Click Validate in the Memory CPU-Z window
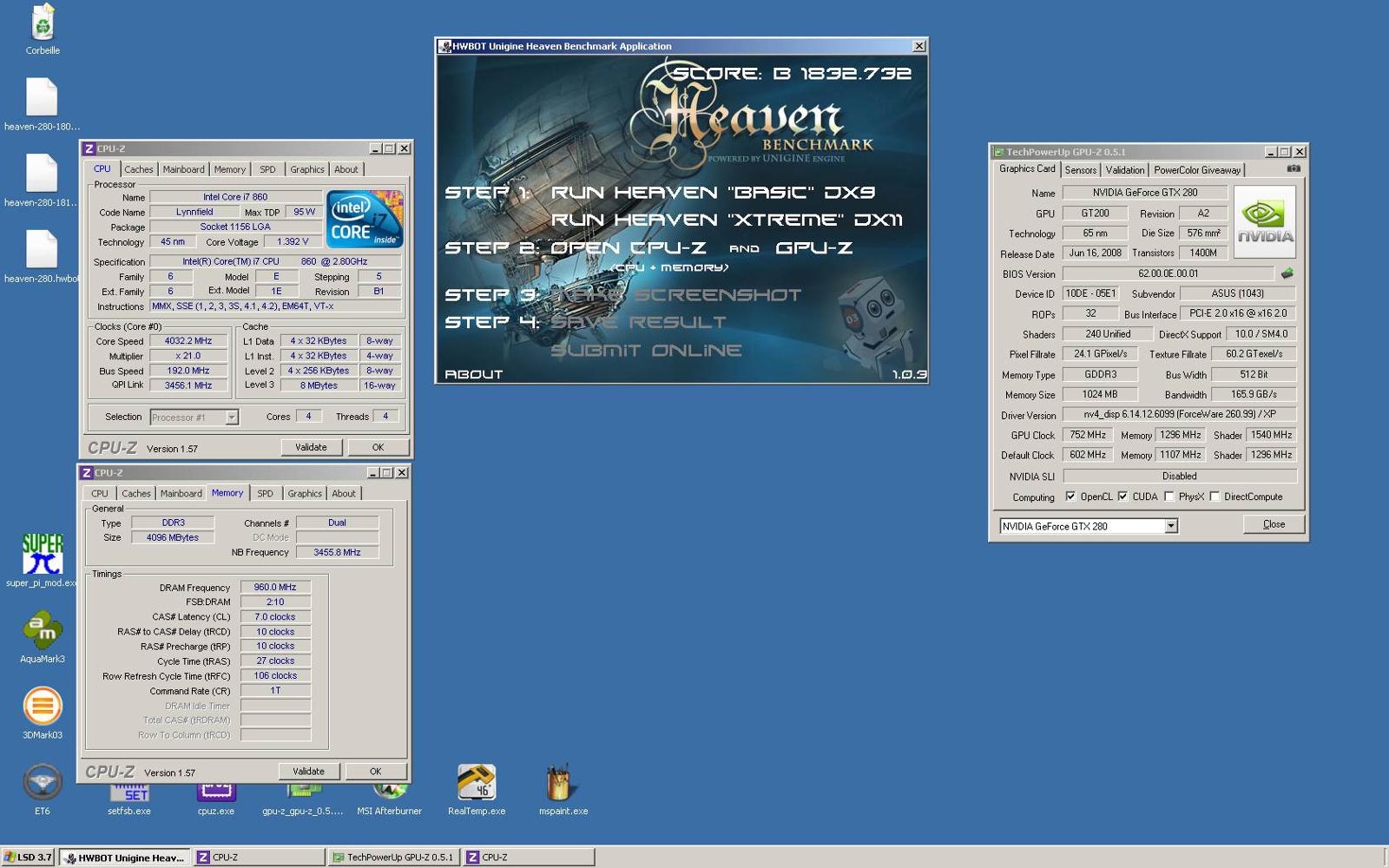The height and width of the screenshot is (868, 1389). pyautogui.click(x=308, y=771)
